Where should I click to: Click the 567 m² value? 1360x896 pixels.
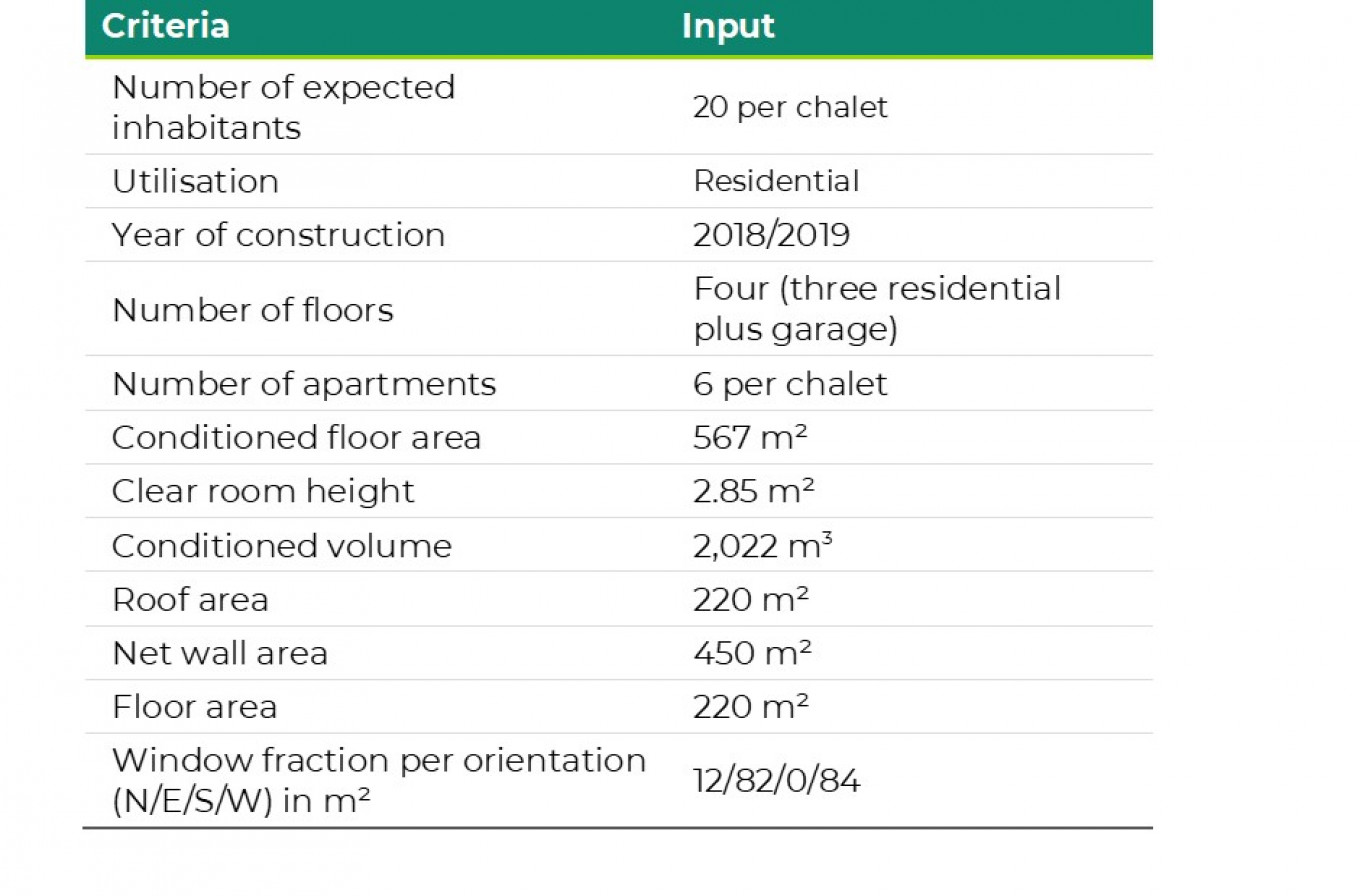tap(751, 438)
